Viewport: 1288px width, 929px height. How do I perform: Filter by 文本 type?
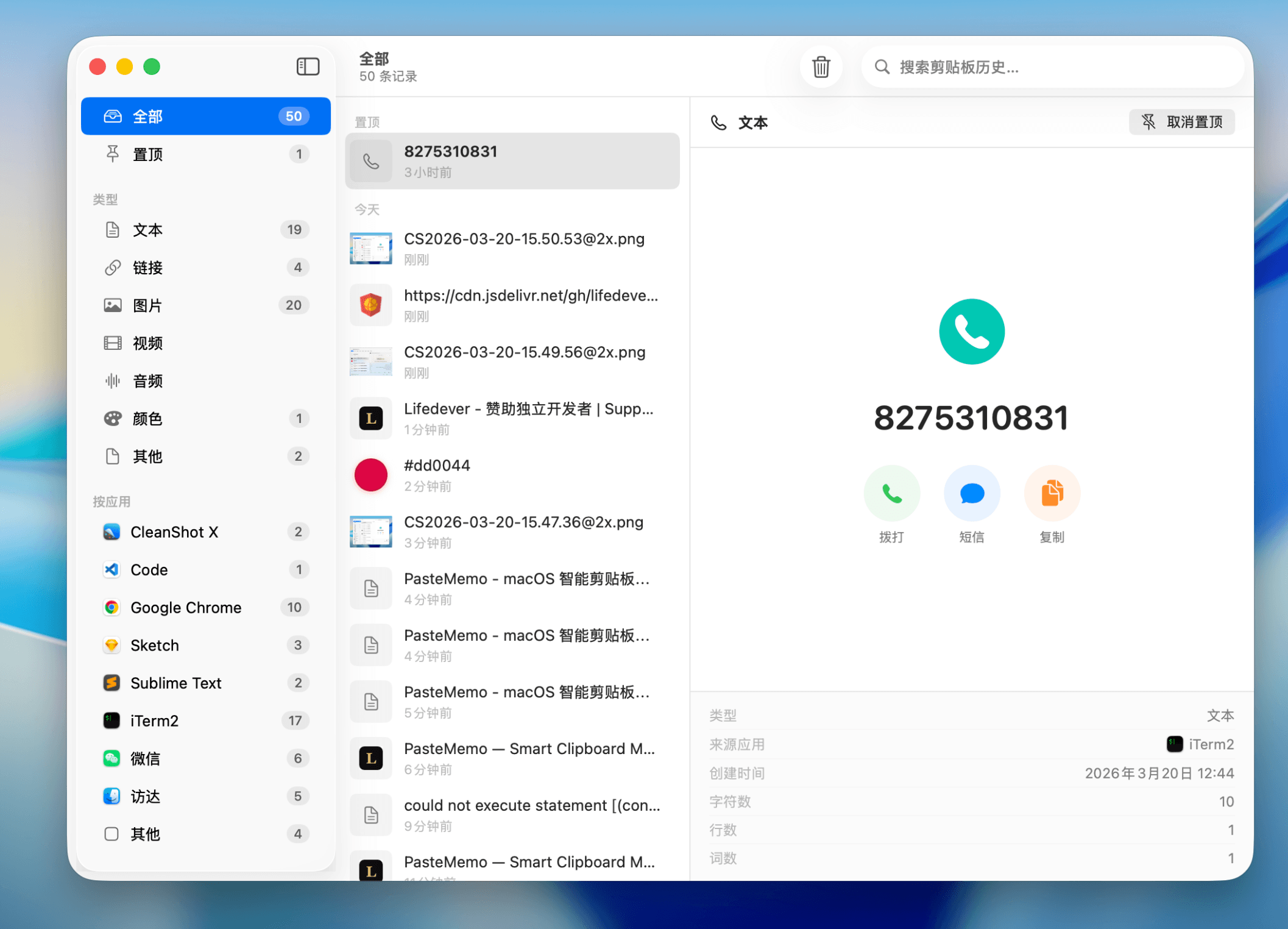(206, 229)
